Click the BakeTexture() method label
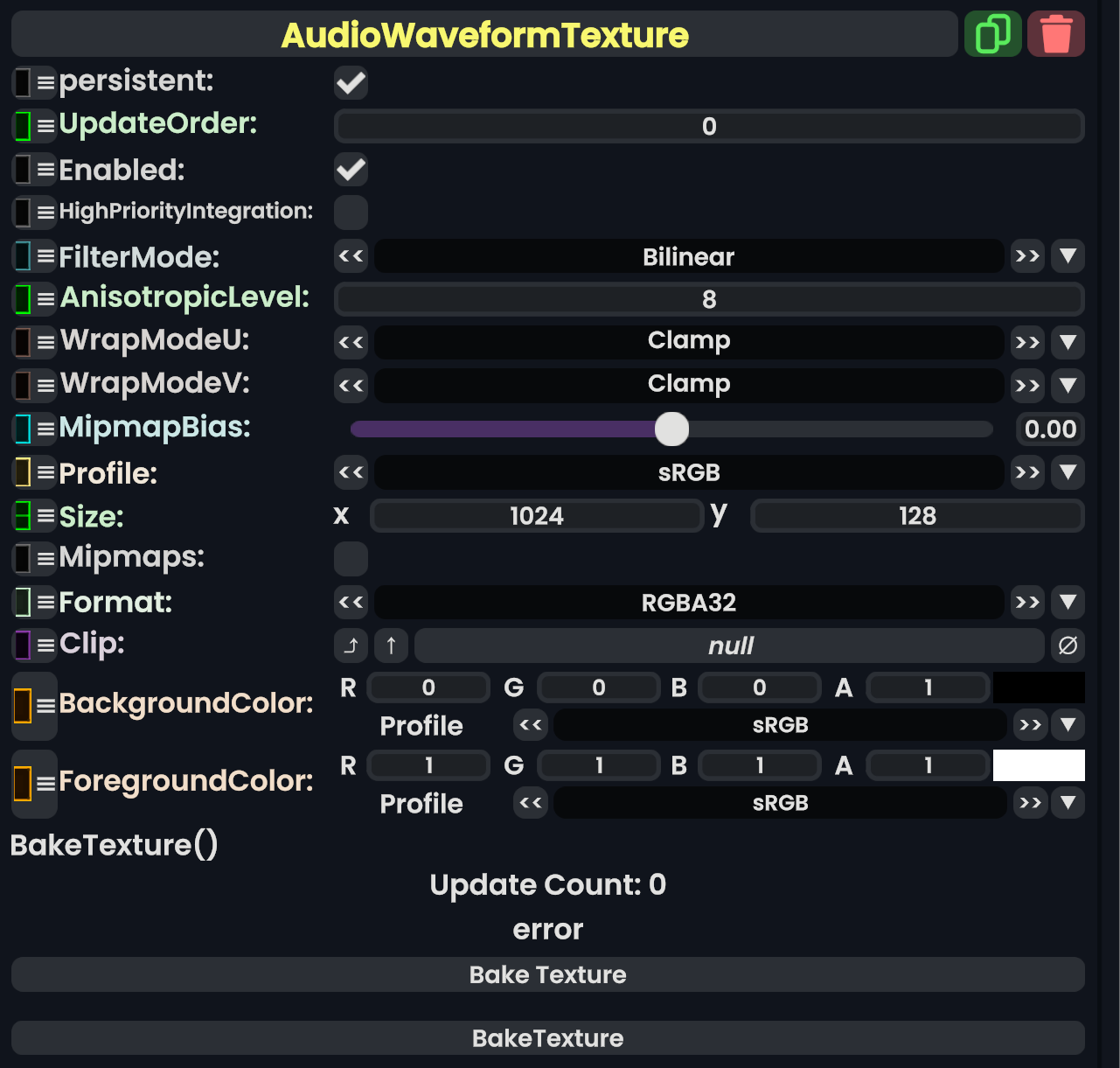 (114, 845)
